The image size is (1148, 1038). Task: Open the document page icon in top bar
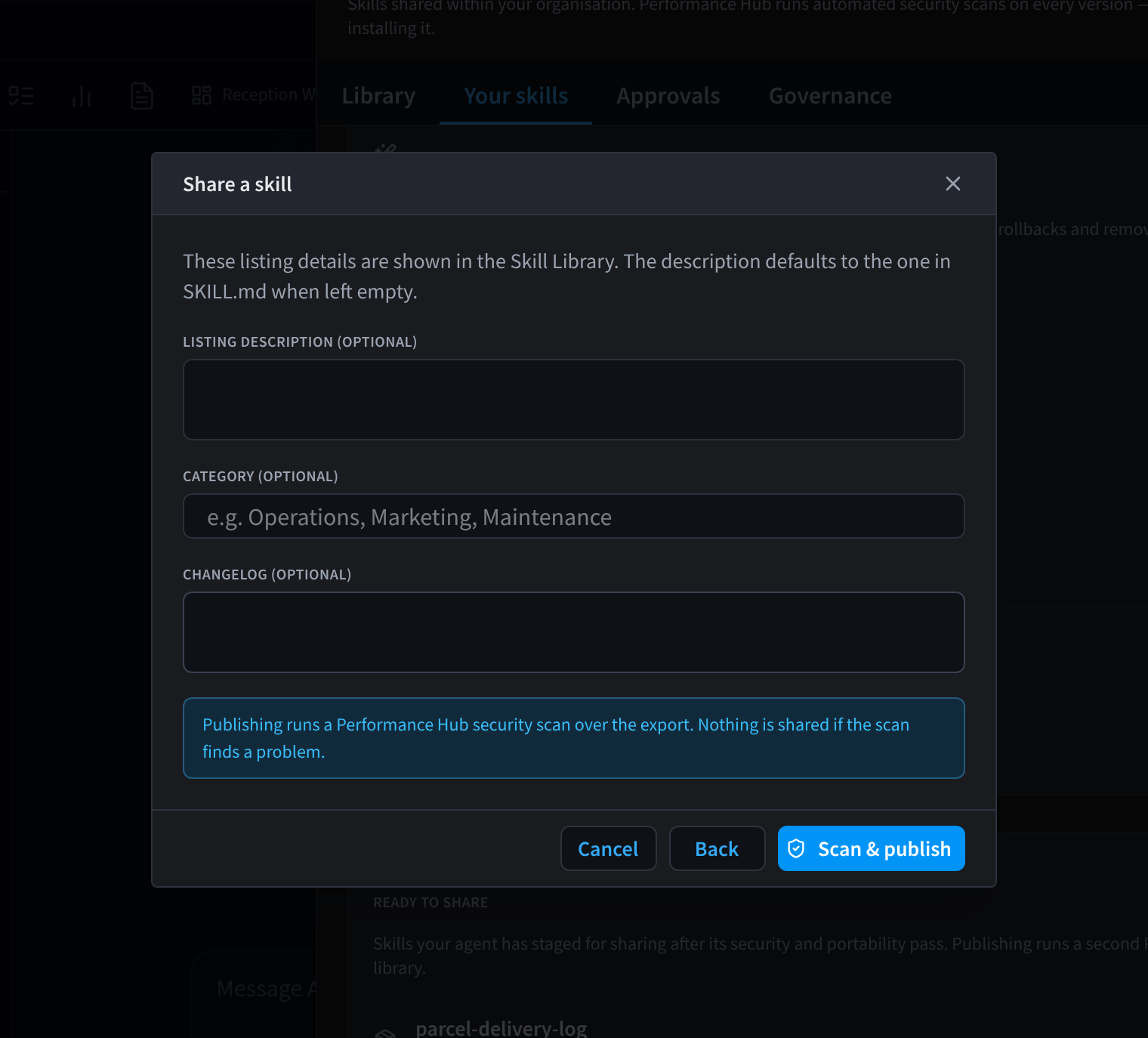pos(142,96)
